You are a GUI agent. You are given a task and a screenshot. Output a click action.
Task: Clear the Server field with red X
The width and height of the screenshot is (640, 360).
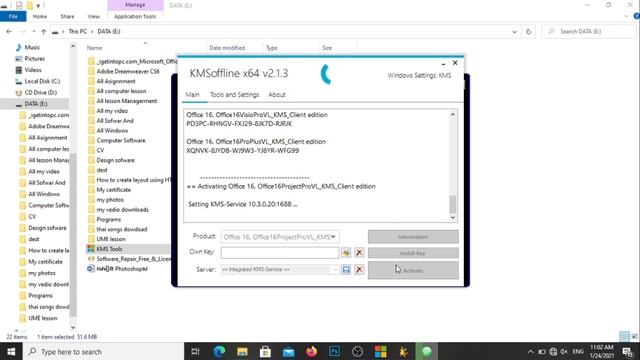tap(359, 269)
